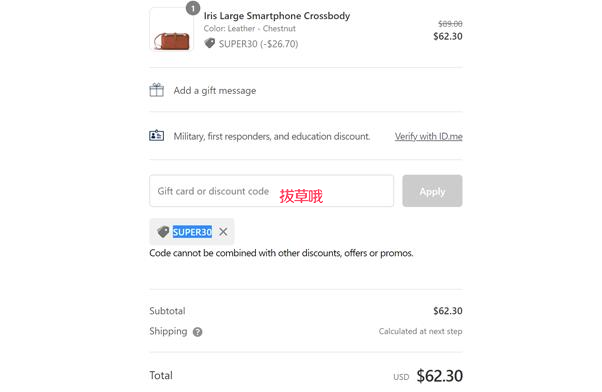Click the tag icon on SUPER30 chip
This screenshot has width=602, height=392.
point(163,232)
